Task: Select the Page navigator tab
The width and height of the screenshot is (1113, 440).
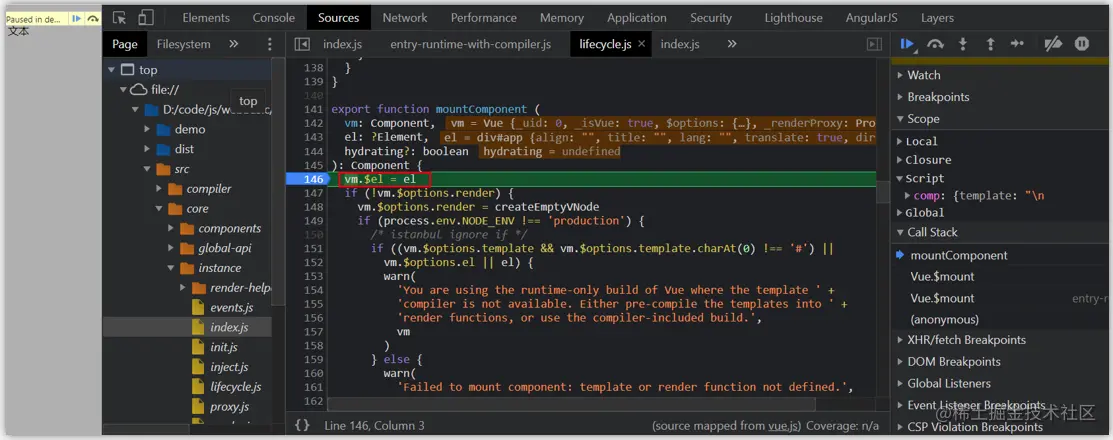Action: point(124,44)
